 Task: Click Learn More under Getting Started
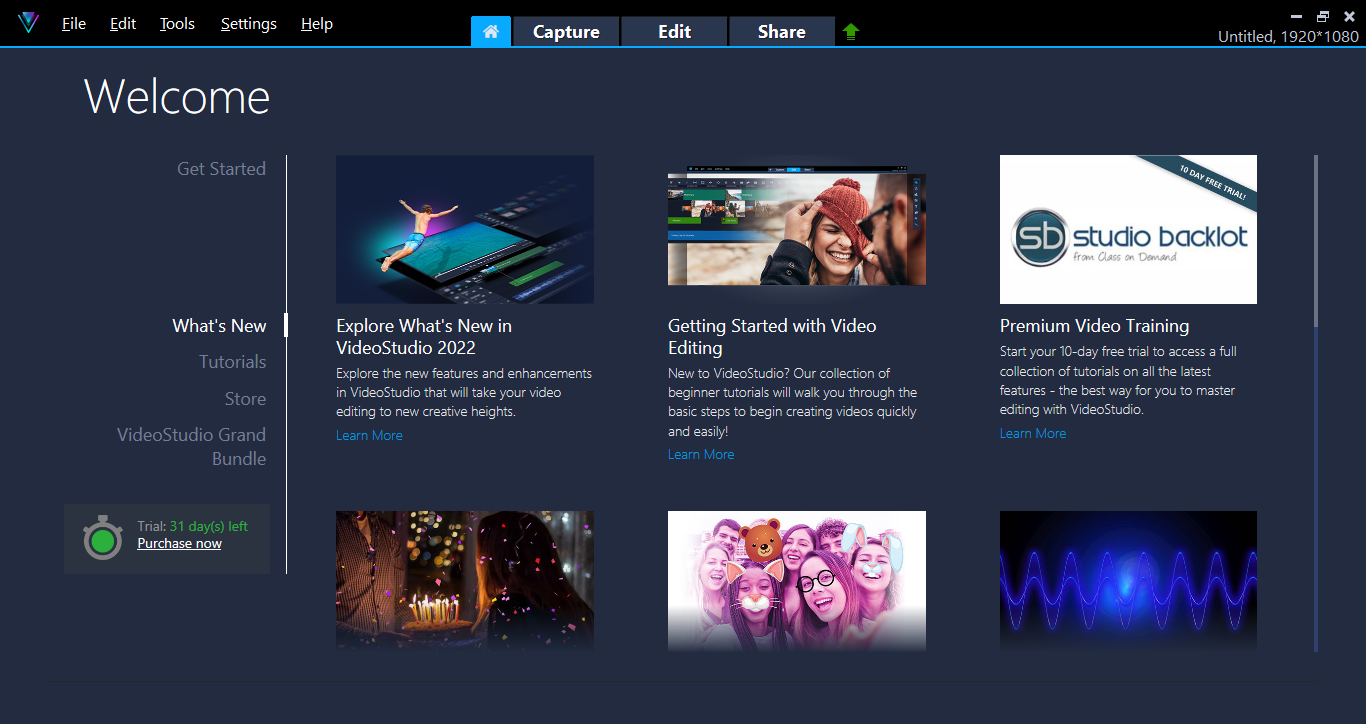701,454
